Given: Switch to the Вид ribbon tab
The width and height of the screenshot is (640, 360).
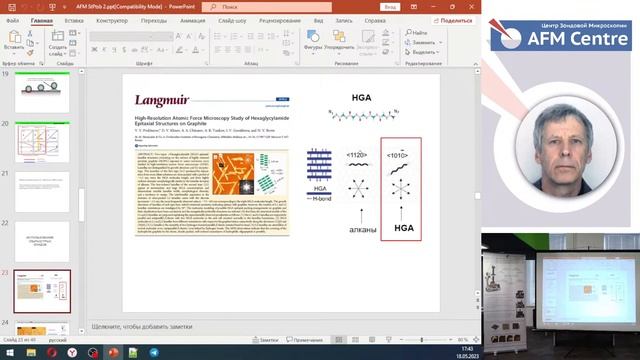Looking at the screenshot, I should [318, 20].
